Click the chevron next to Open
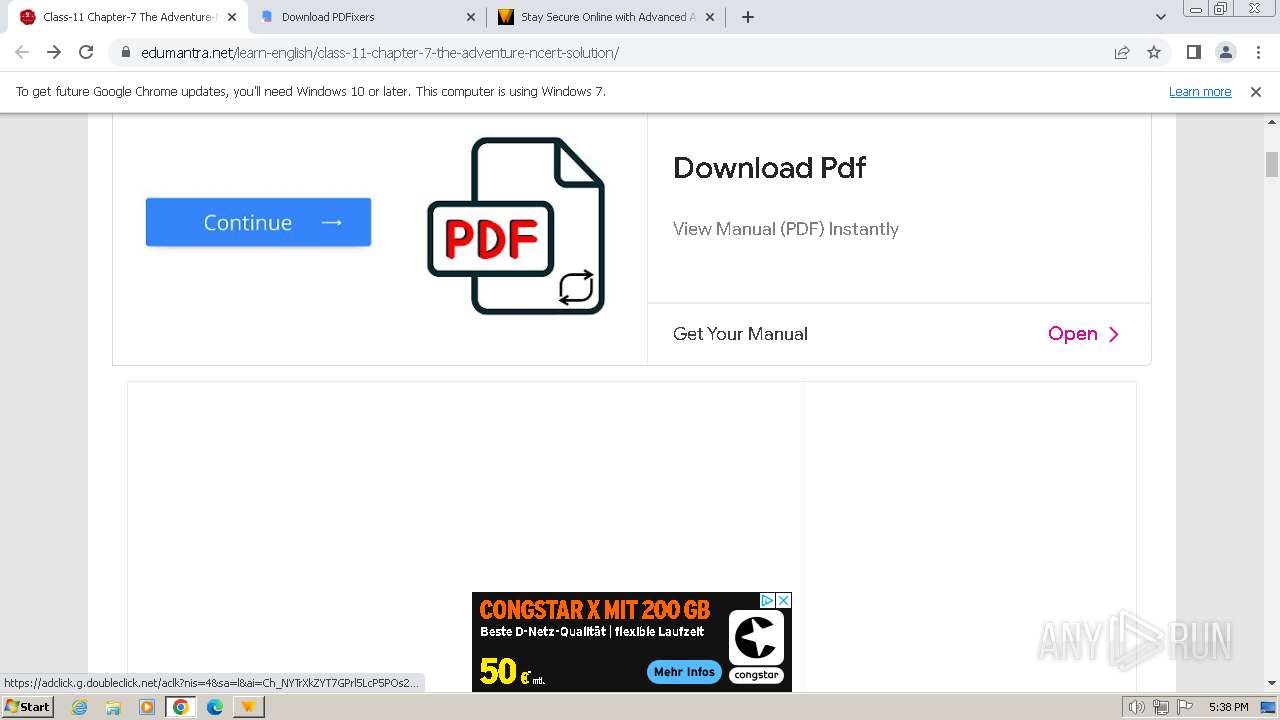This screenshot has height=720, width=1280. click(1114, 334)
